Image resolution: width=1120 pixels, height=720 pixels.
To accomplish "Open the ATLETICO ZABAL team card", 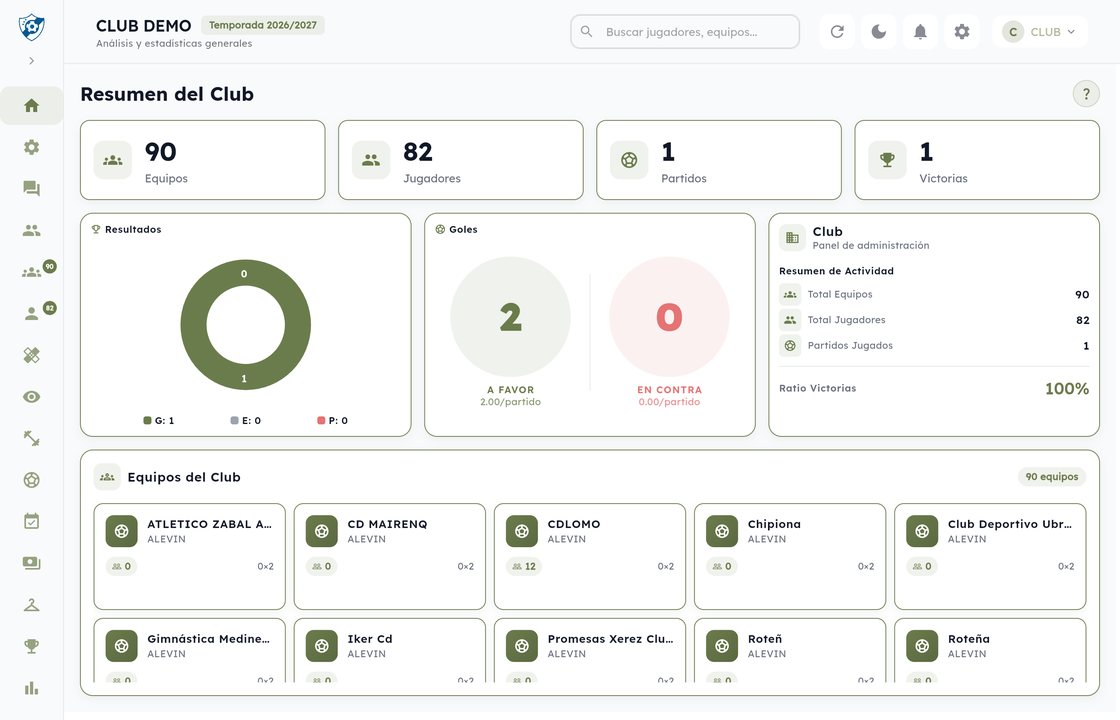I will point(189,556).
